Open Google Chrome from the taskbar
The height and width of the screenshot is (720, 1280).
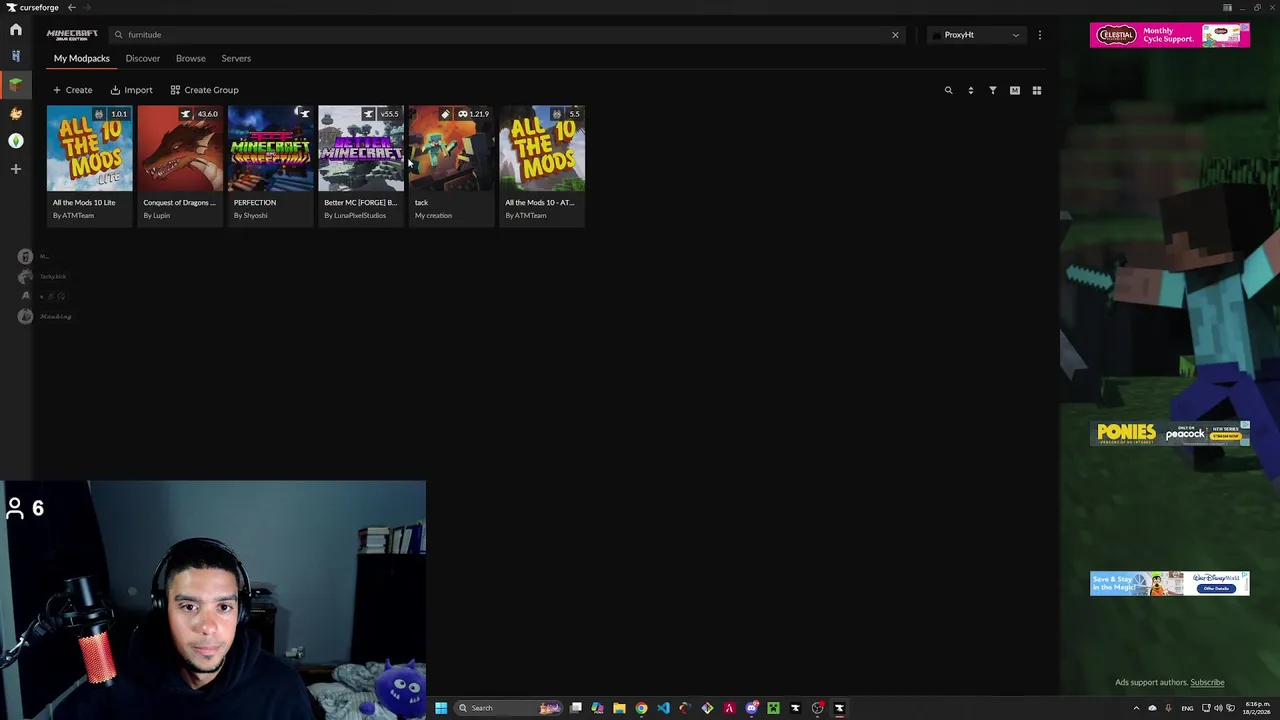click(x=641, y=708)
